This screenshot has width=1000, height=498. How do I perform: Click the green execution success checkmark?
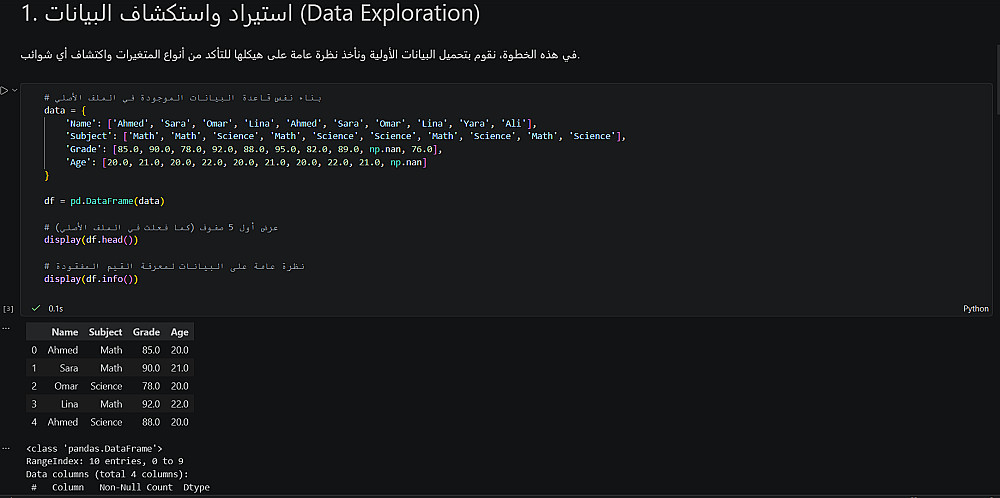pos(36,309)
